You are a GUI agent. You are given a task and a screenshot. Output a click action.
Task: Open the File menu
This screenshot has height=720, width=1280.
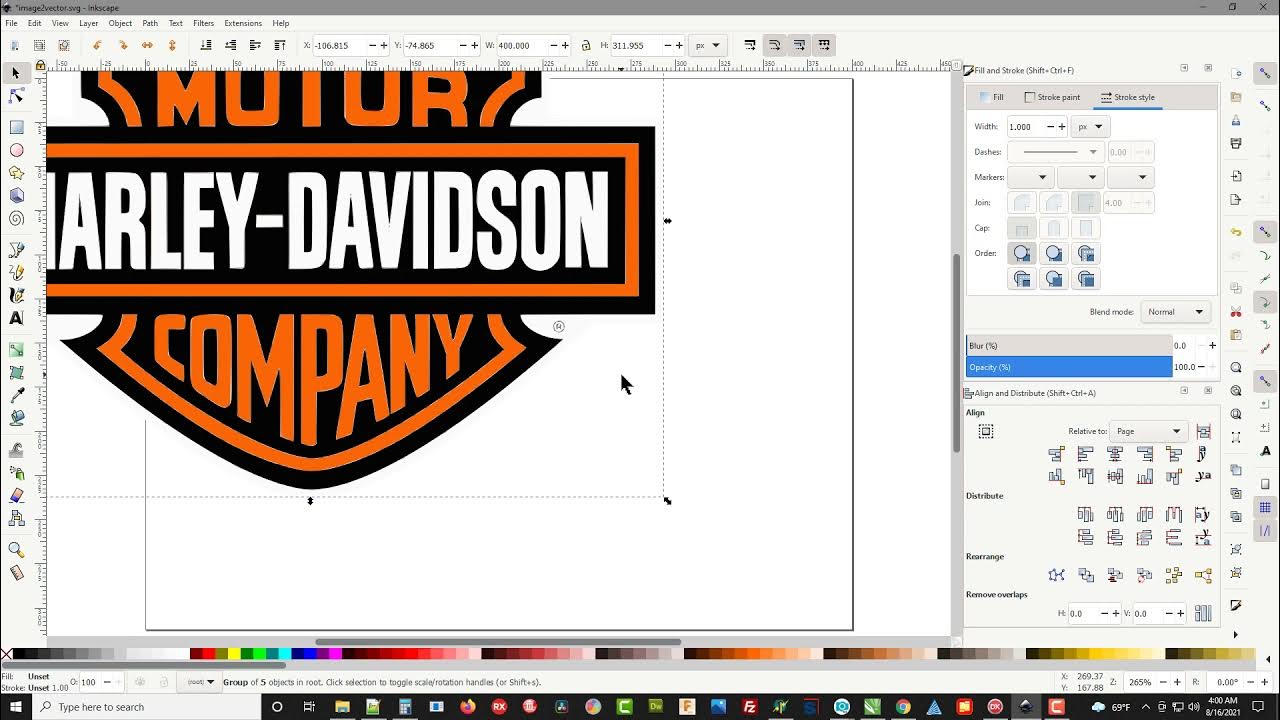coord(11,23)
